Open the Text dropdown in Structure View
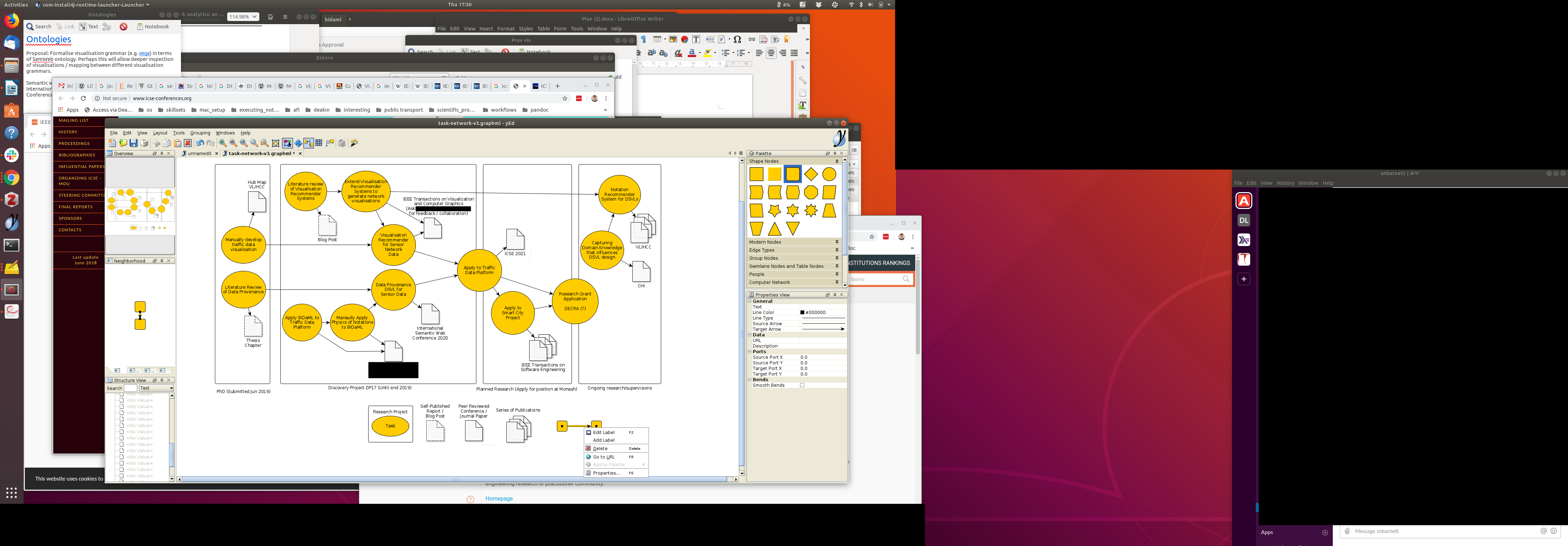 pos(156,388)
